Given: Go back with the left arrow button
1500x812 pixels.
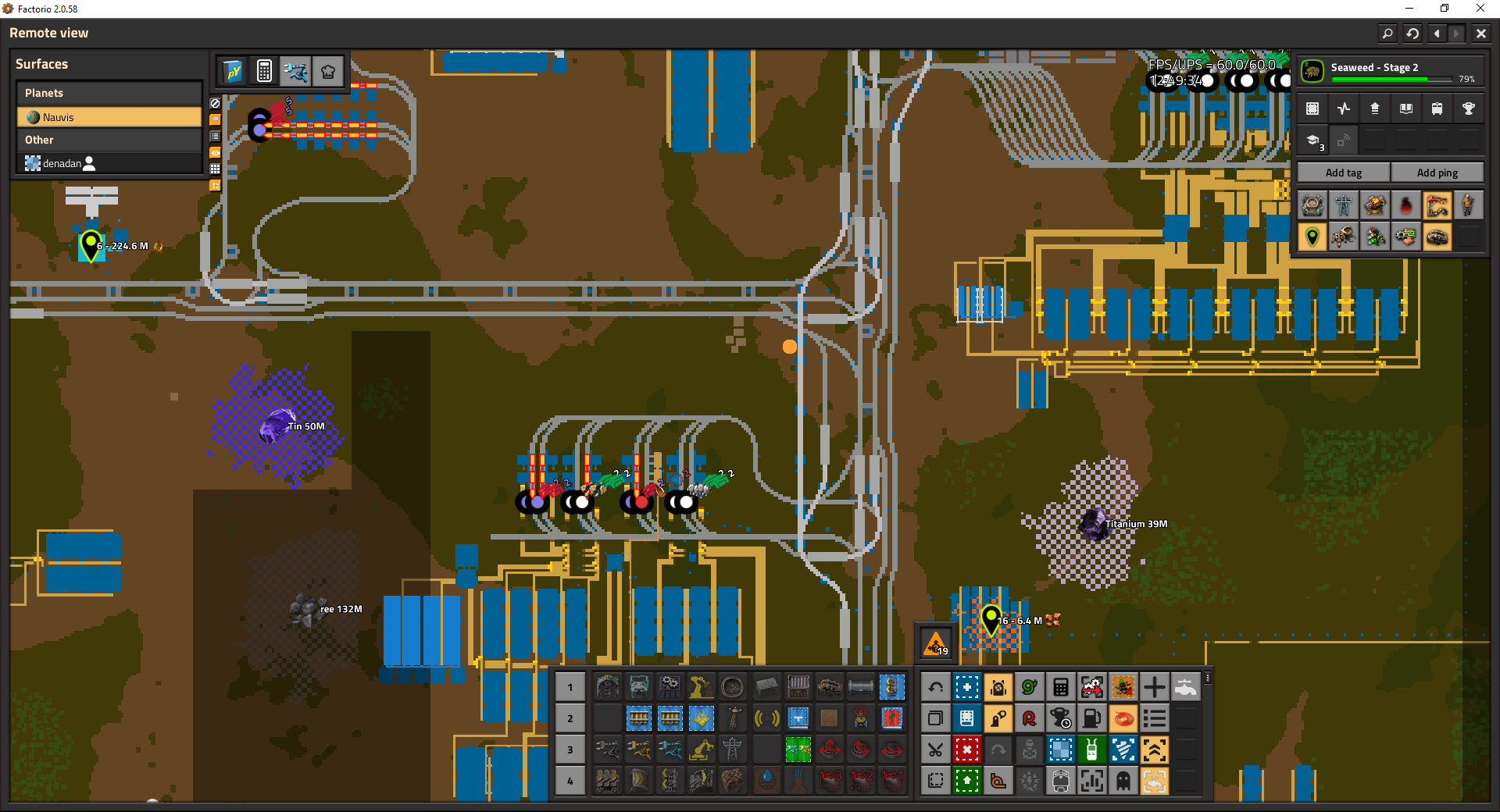Looking at the screenshot, I should (x=1437, y=34).
